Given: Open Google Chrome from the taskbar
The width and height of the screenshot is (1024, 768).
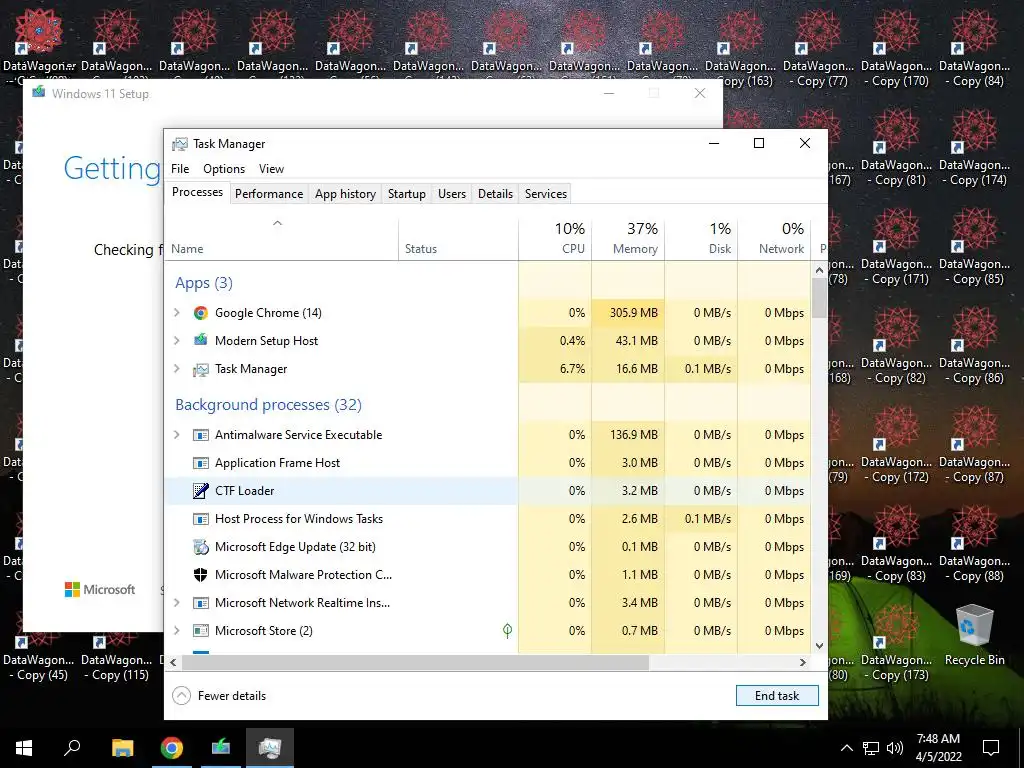Looking at the screenshot, I should tap(172, 748).
